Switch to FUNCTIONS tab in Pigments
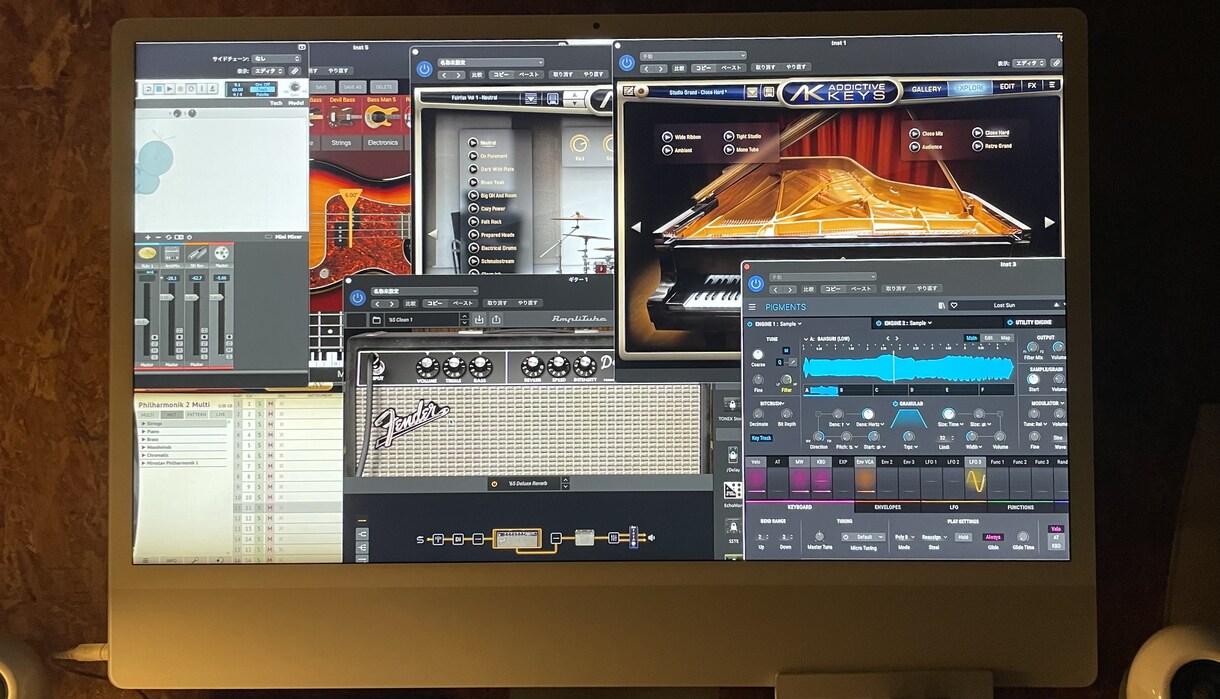Screen dimensions: 1220x699 point(1020,508)
